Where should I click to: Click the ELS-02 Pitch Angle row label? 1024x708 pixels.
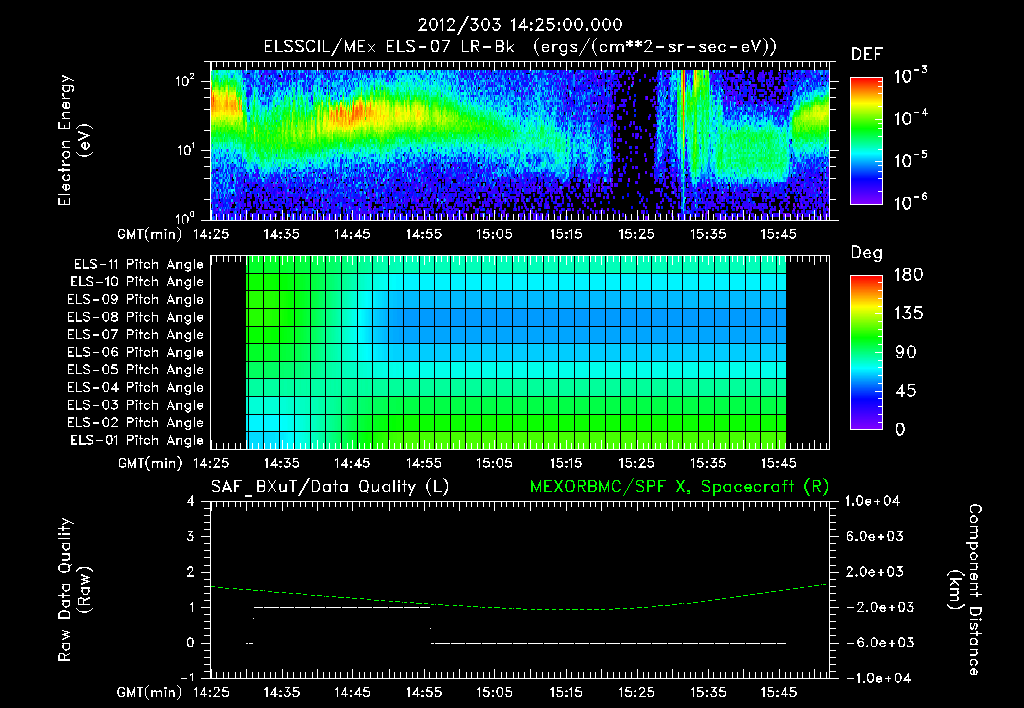click(x=136, y=423)
